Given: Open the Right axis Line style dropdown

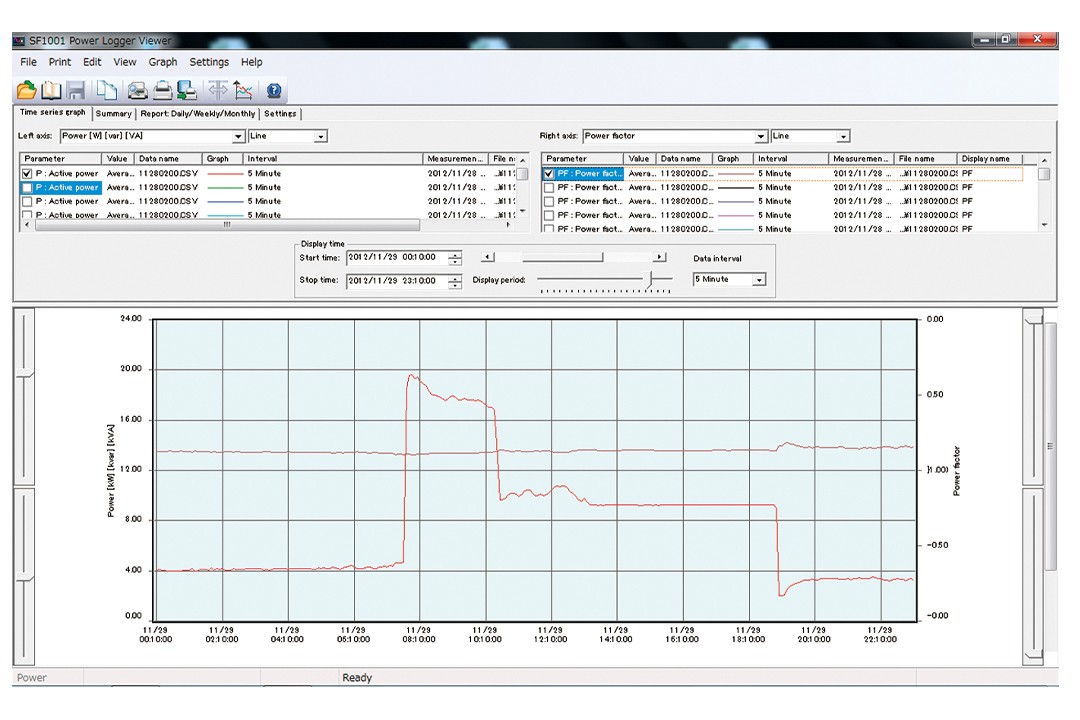Looking at the screenshot, I should coord(843,136).
